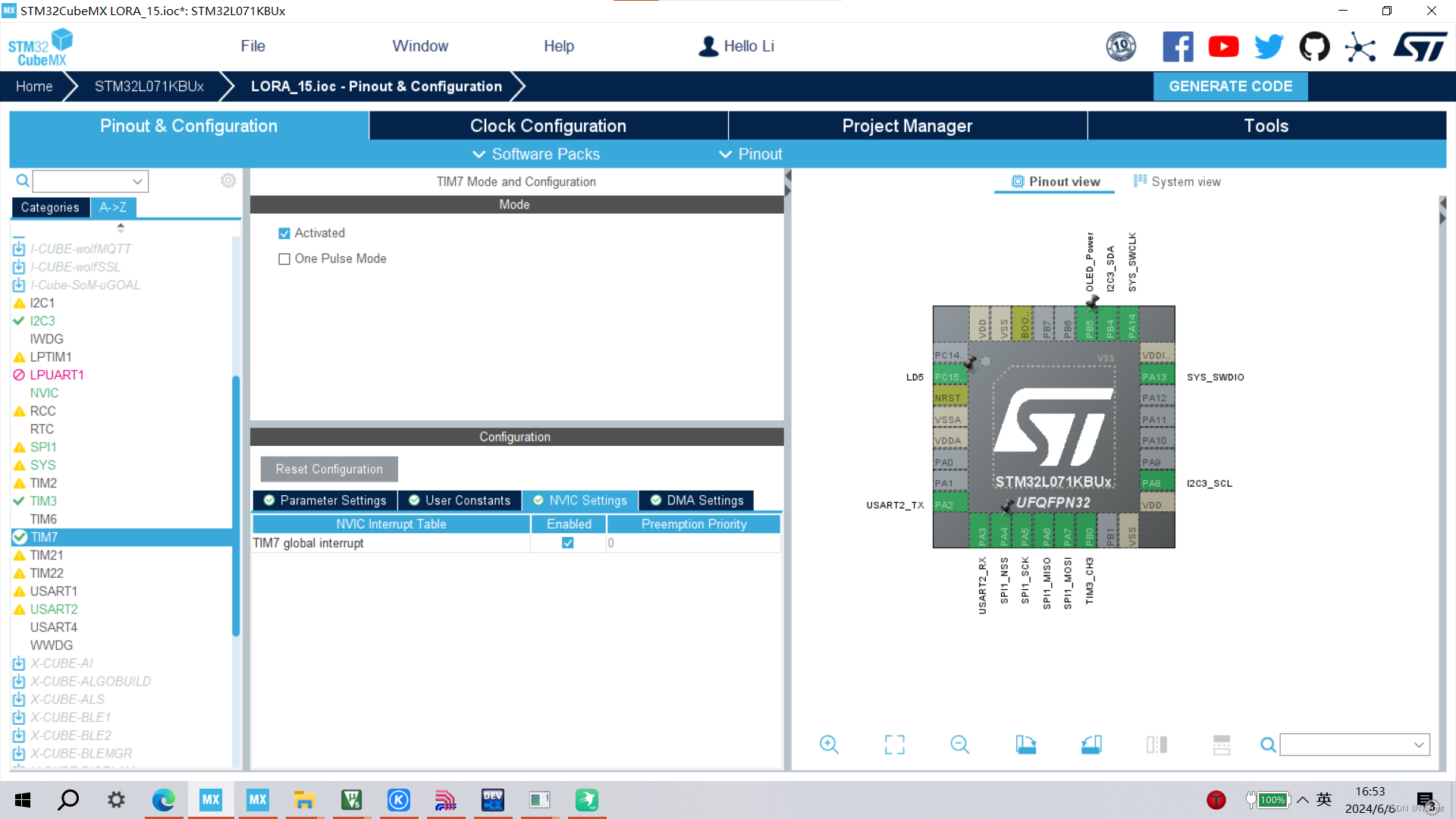Collapse category list with top arrow

[121, 227]
